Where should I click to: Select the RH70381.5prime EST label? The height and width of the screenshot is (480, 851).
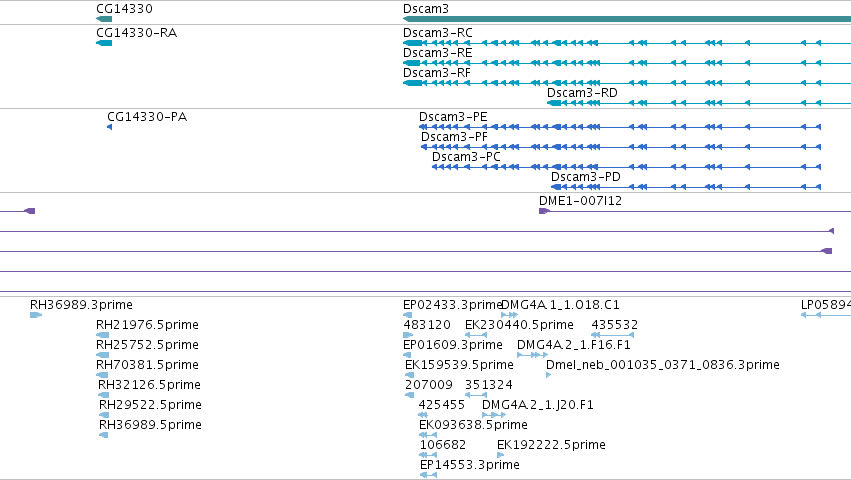[147, 365]
